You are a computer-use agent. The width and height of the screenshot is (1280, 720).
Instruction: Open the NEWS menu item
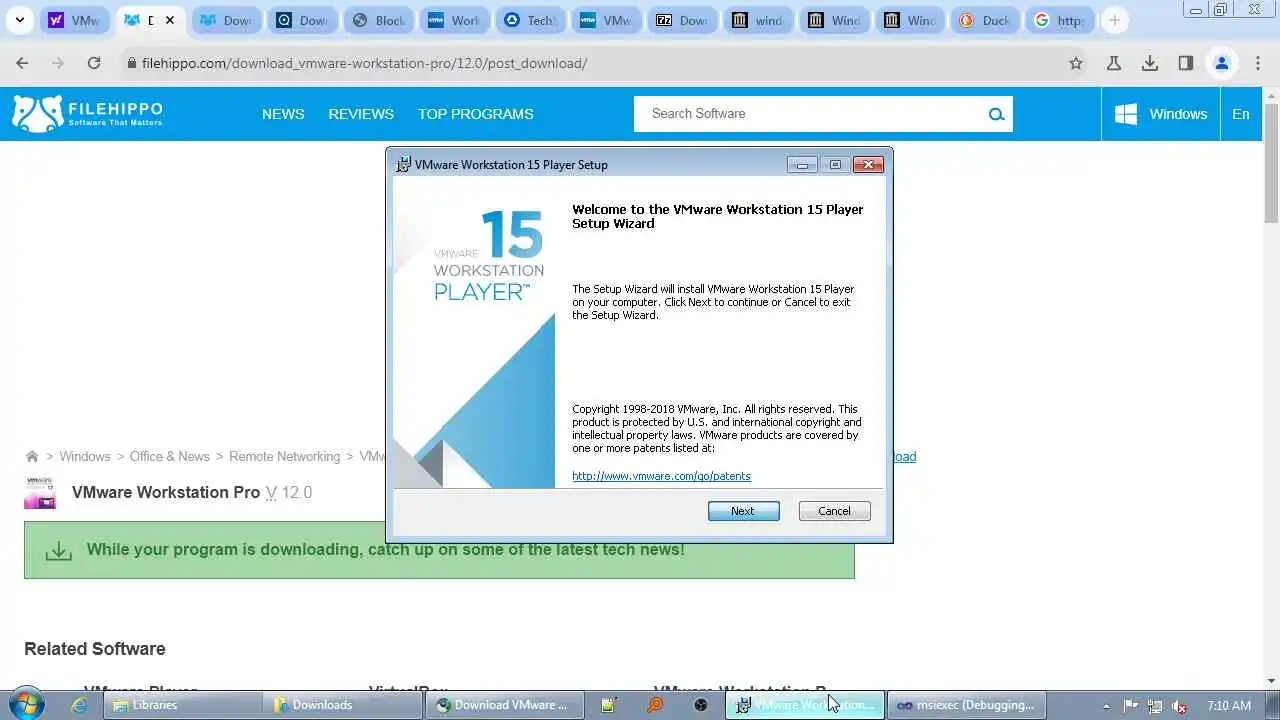[283, 114]
